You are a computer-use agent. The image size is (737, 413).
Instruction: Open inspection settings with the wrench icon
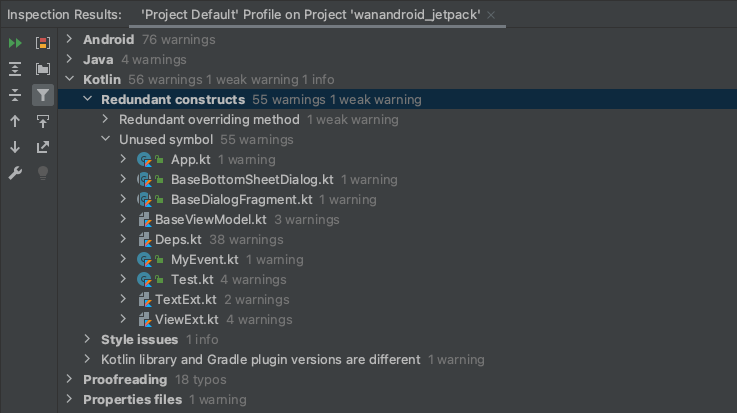(x=15, y=173)
